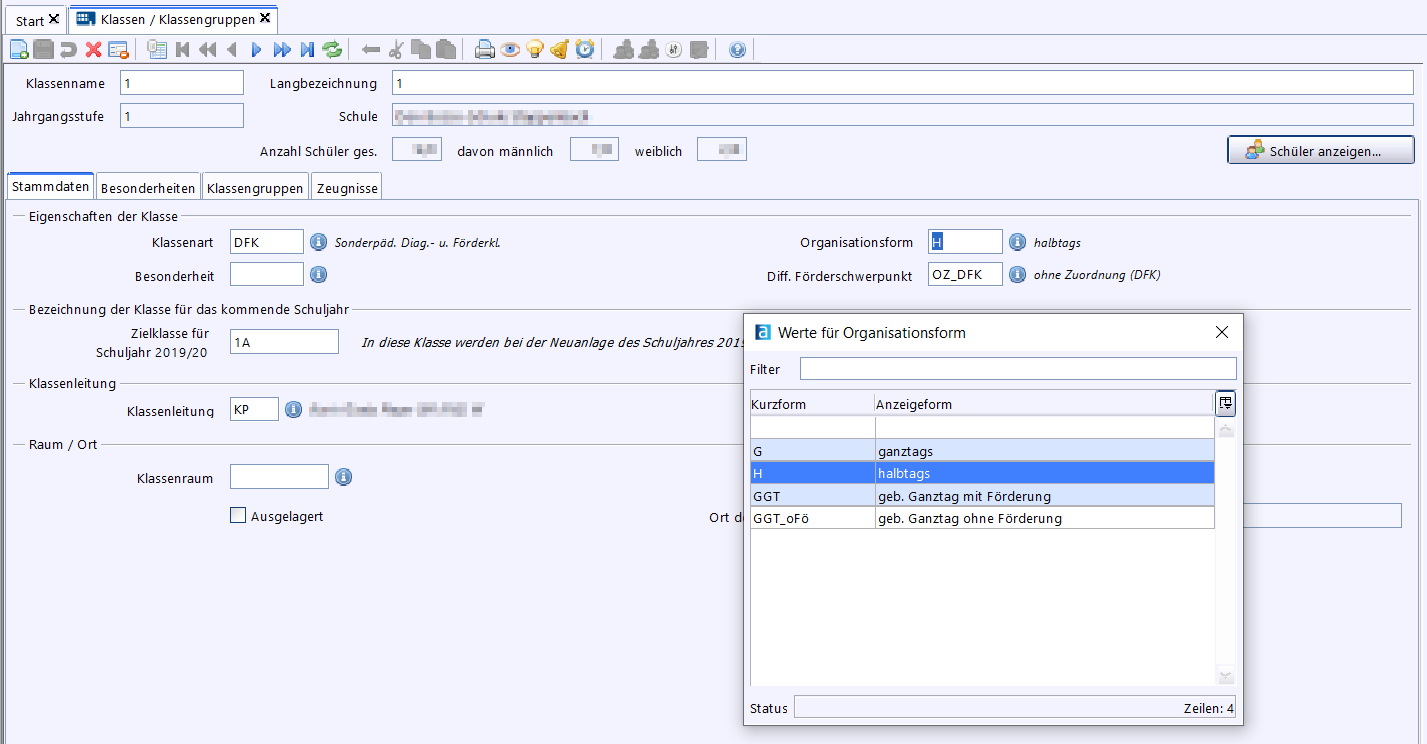The height and width of the screenshot is (744, 1427).
Task: Click the new record toolbar icon
Action: [x=19, y=49]
